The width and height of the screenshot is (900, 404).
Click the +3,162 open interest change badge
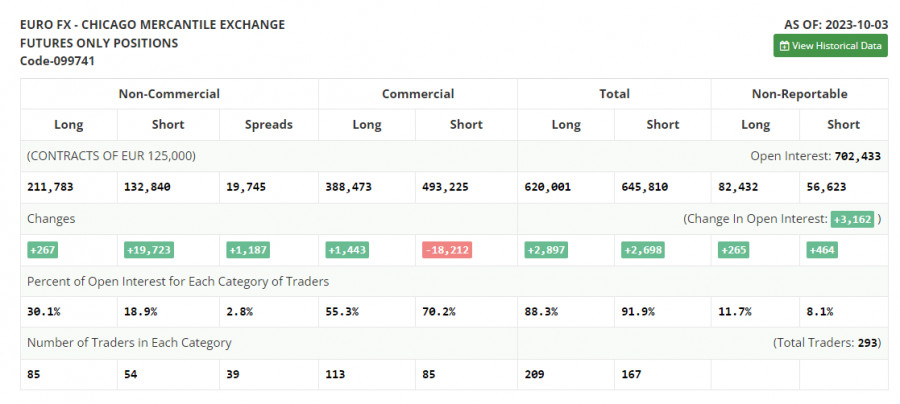[853, 219]
